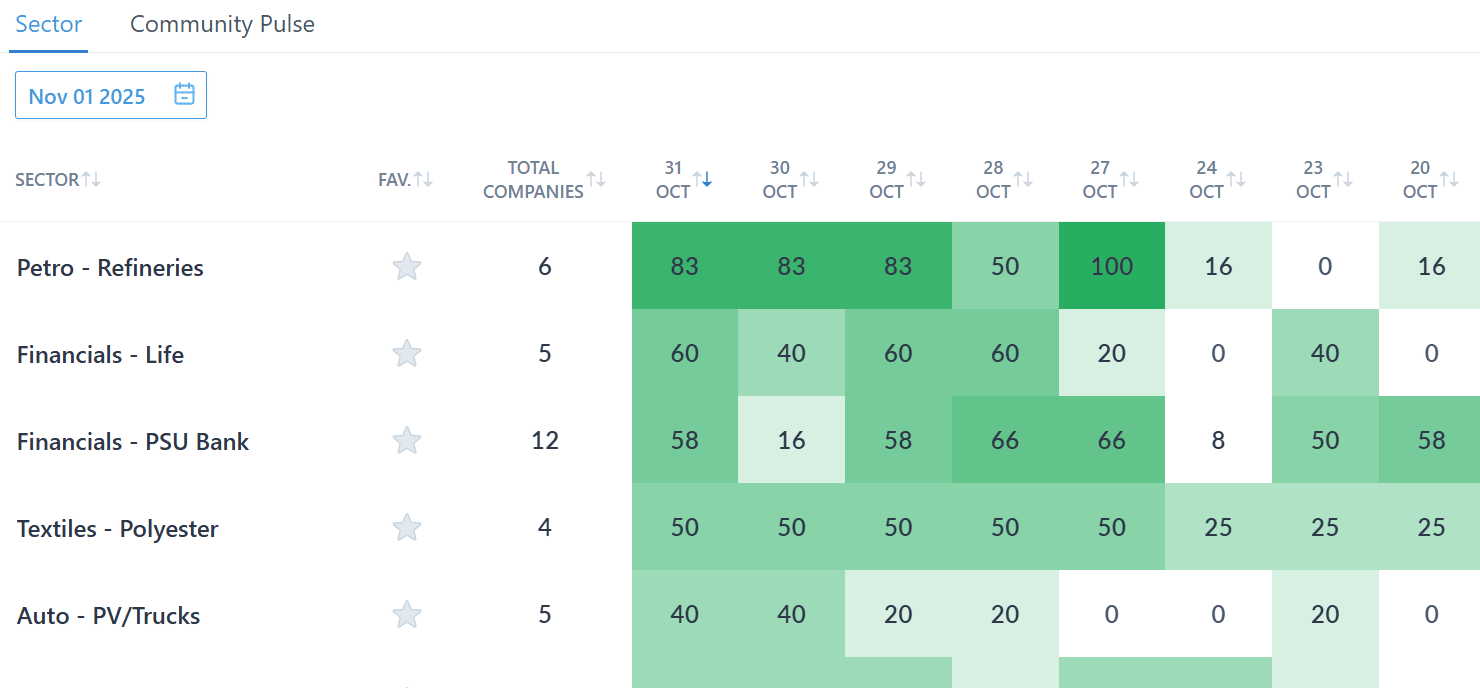The image size is (1480, 688).
Task: Sort by the 20 Oct column arrows
Action: click(1449, 179)
